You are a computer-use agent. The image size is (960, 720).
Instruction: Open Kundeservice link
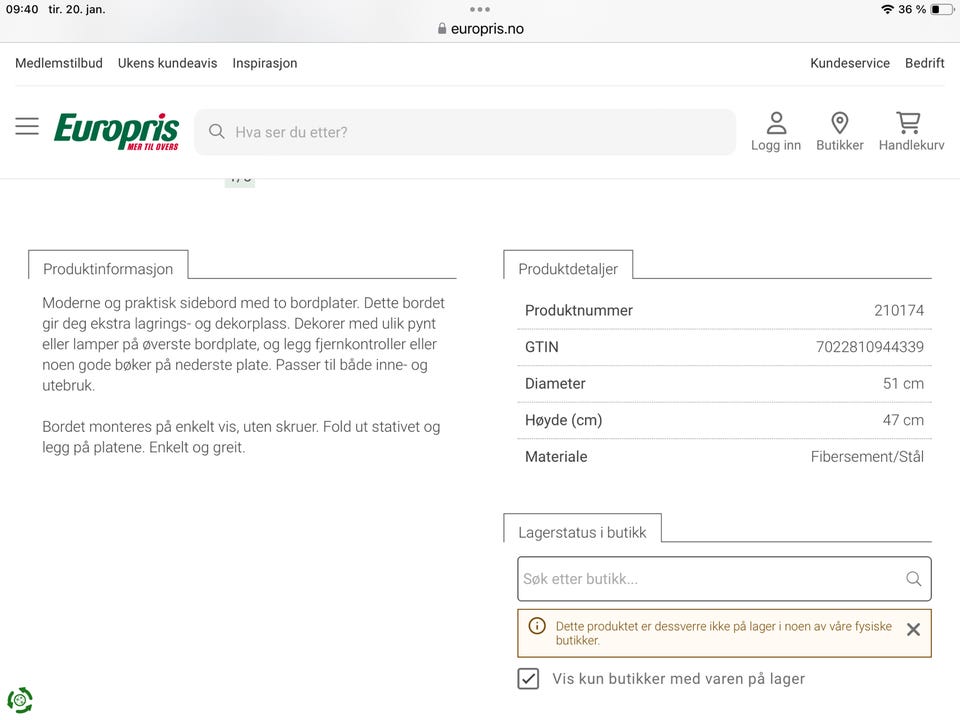pos(850,63)
